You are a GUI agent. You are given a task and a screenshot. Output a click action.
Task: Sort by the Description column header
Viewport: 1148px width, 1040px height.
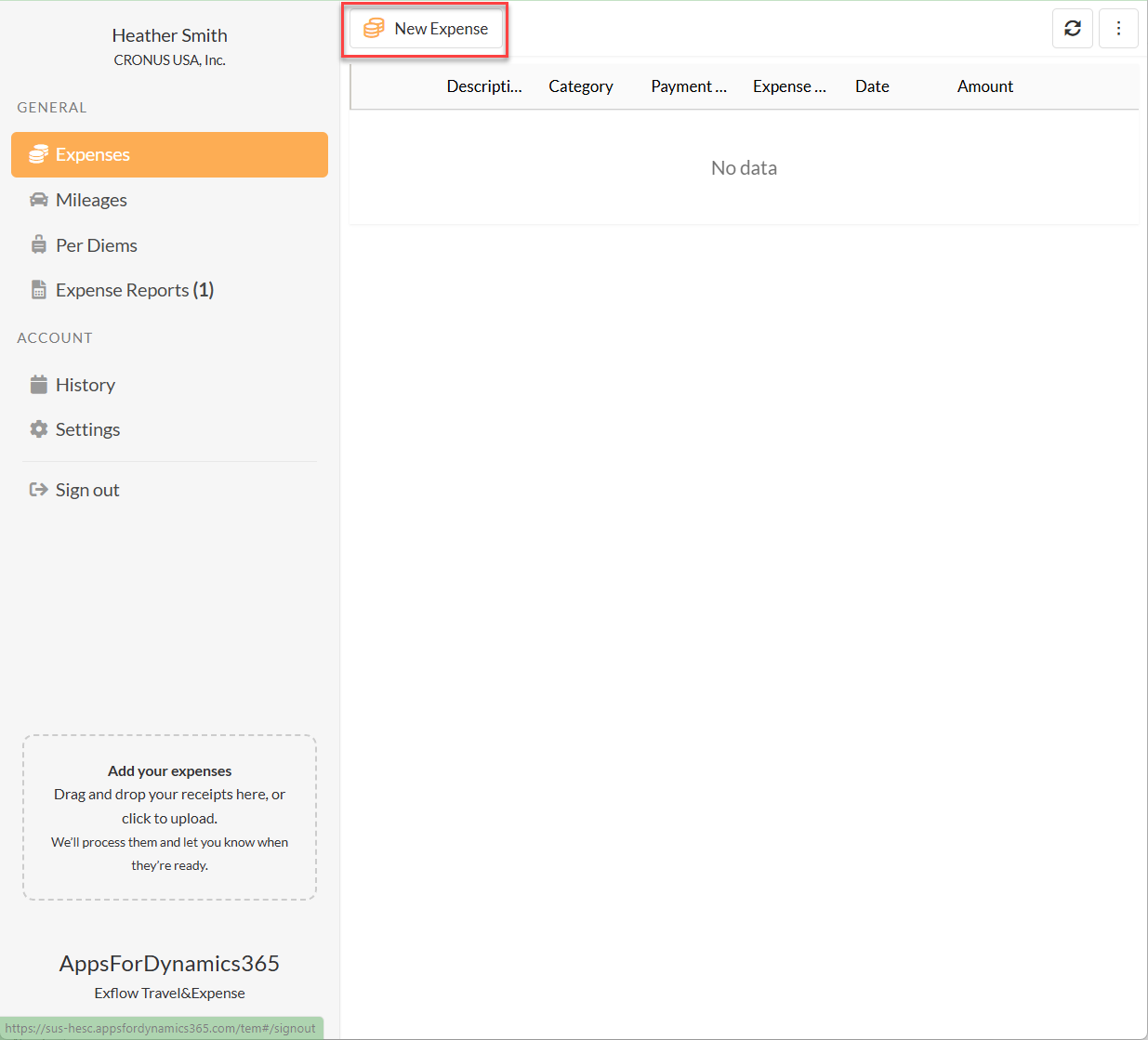(x=484, y=86)
